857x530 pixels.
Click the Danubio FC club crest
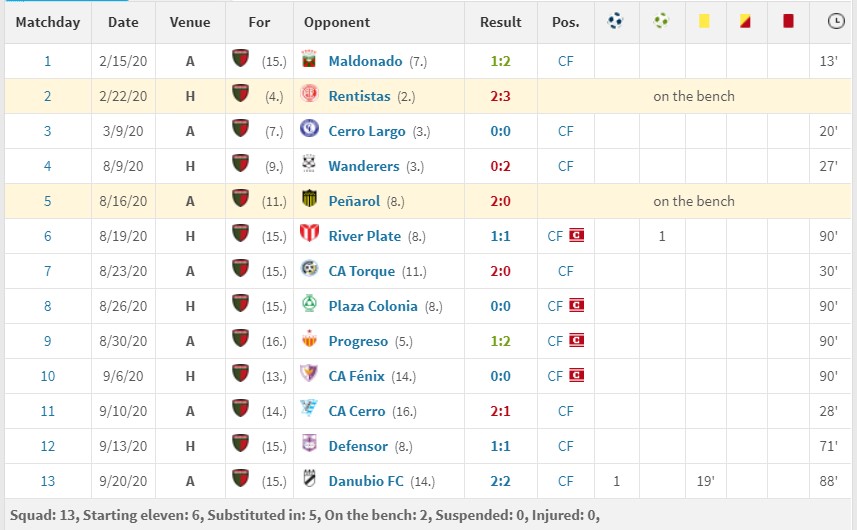coord(309,478)
